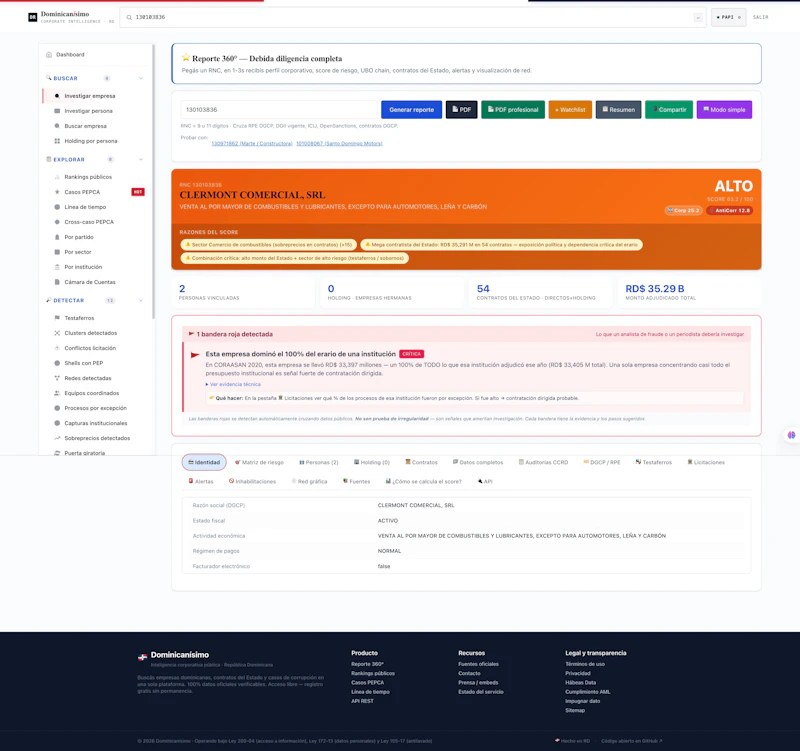Click the RNC input field with 130103836
Image resolution: width=800 pixels, height=751 pixels.
(279, 110)
